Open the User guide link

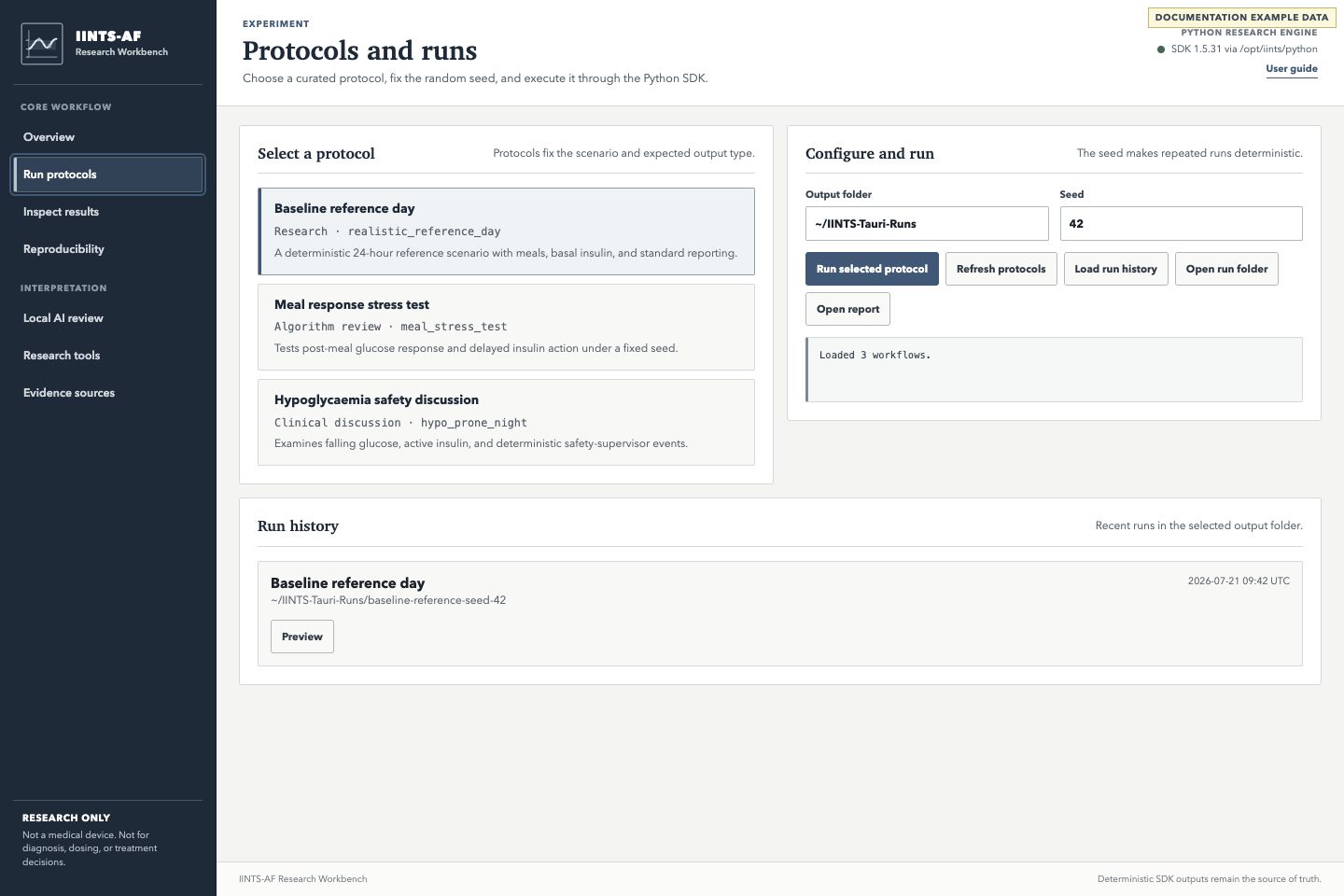(1292, 69)
